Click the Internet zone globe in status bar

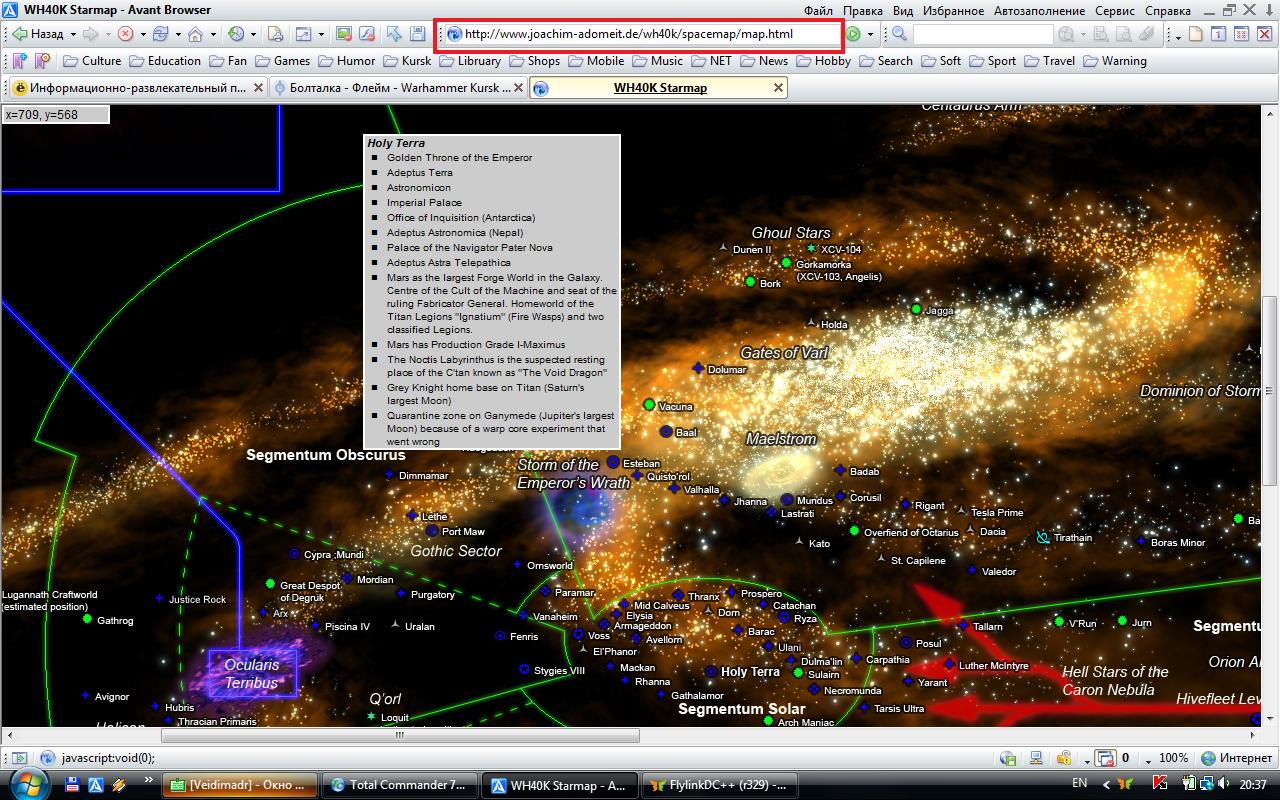click(1208, 758)
